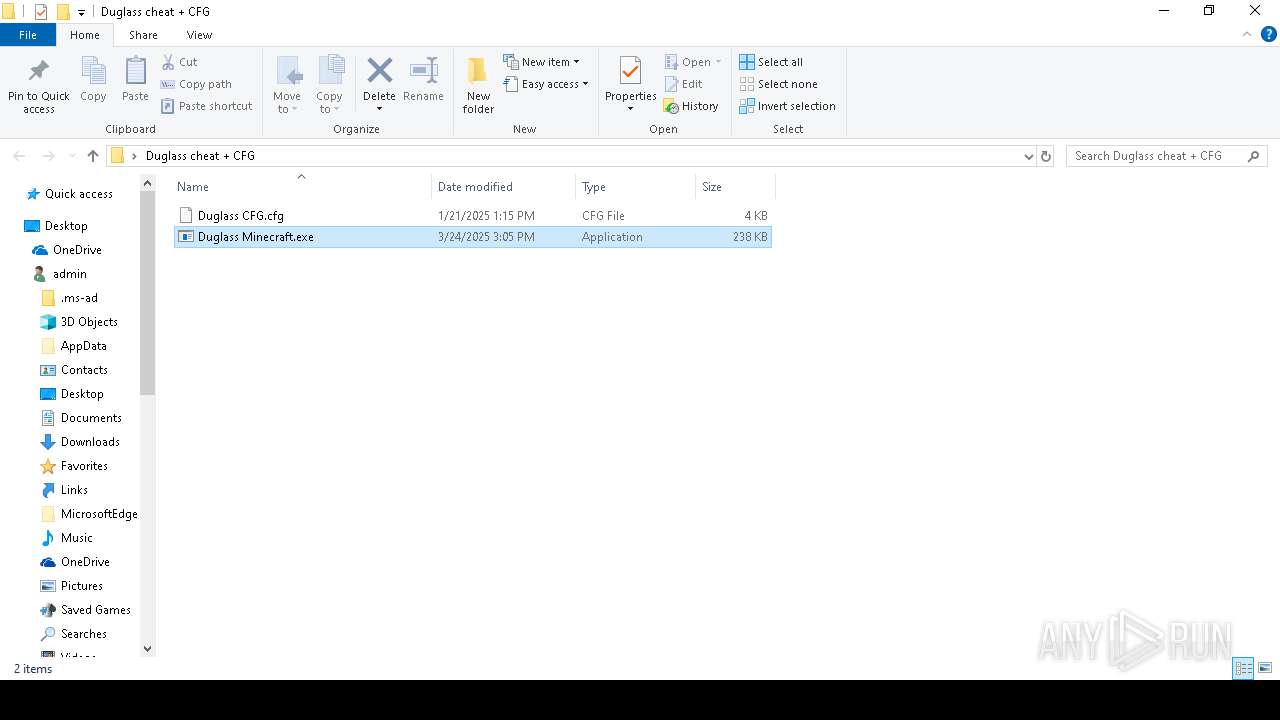
Task: Select Copy path in the ribbon
Action: click(197, 84)
